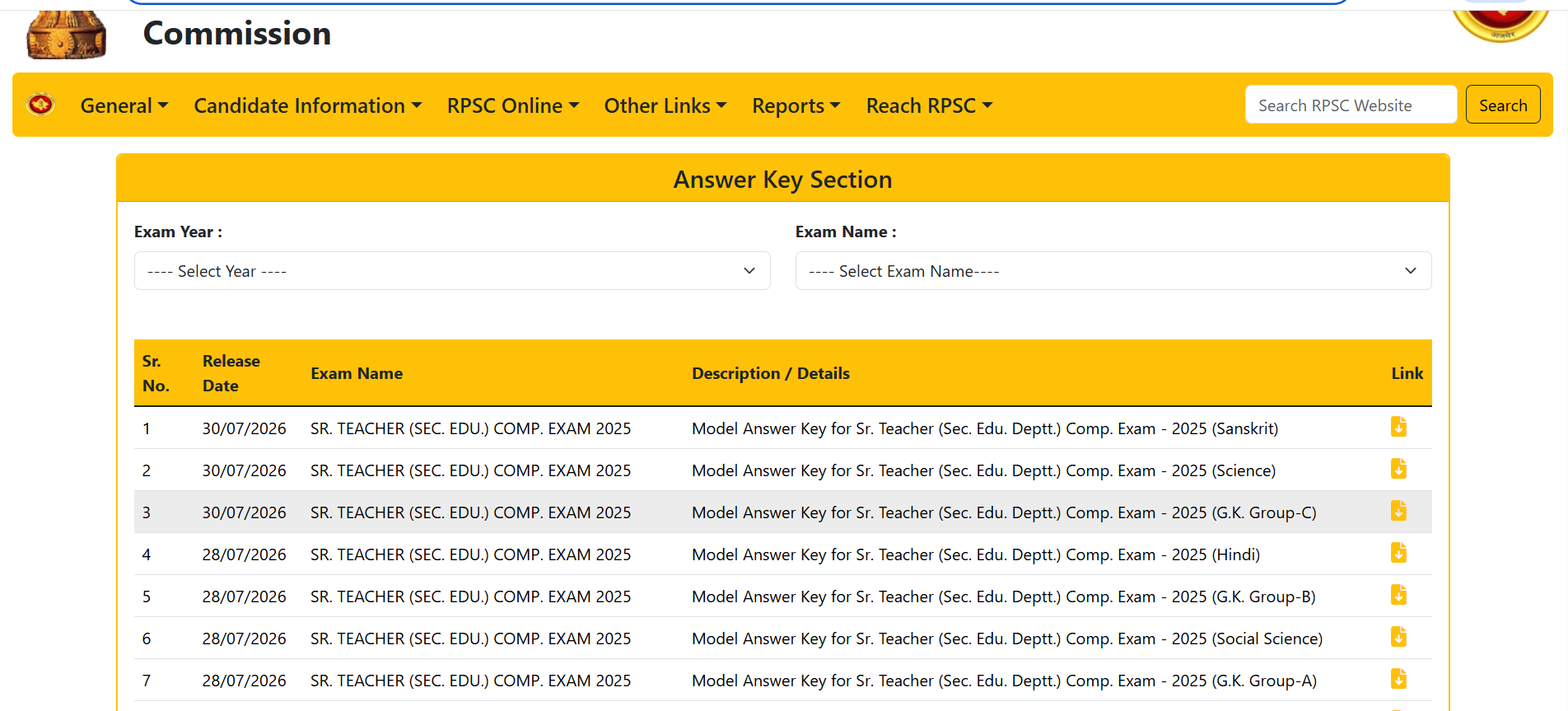Click the exam name in row 2
This screenshot has width=1568, height=711.
(471, 470)
